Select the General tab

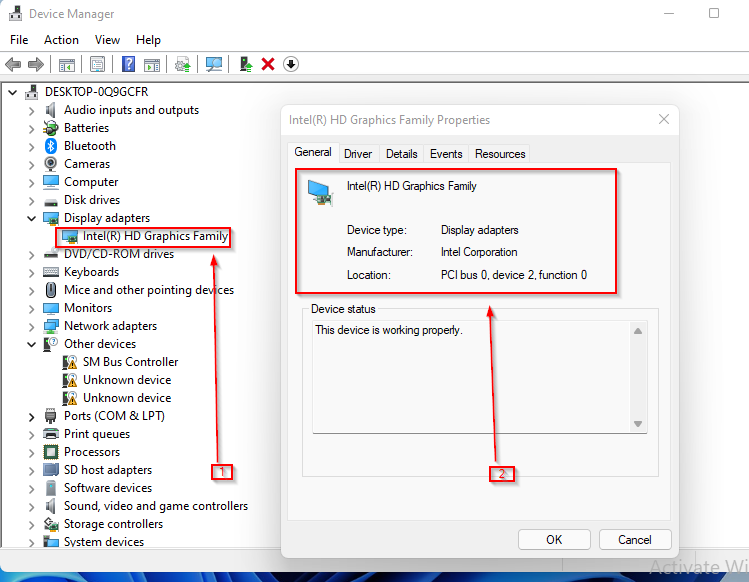click(x=313, y=152)
